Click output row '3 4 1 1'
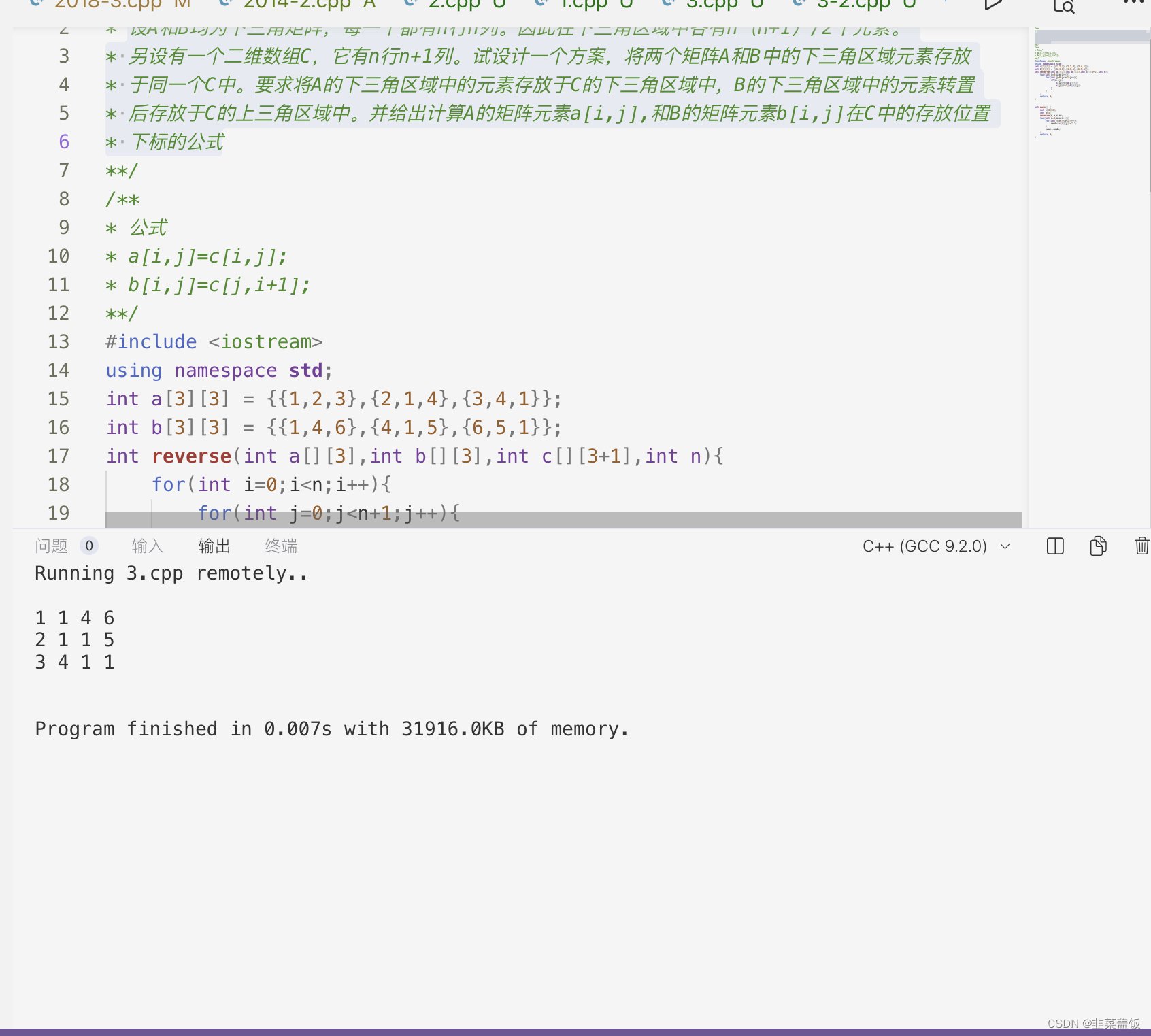Viewport: 1151px width, 1036px height. click(75, 662)
